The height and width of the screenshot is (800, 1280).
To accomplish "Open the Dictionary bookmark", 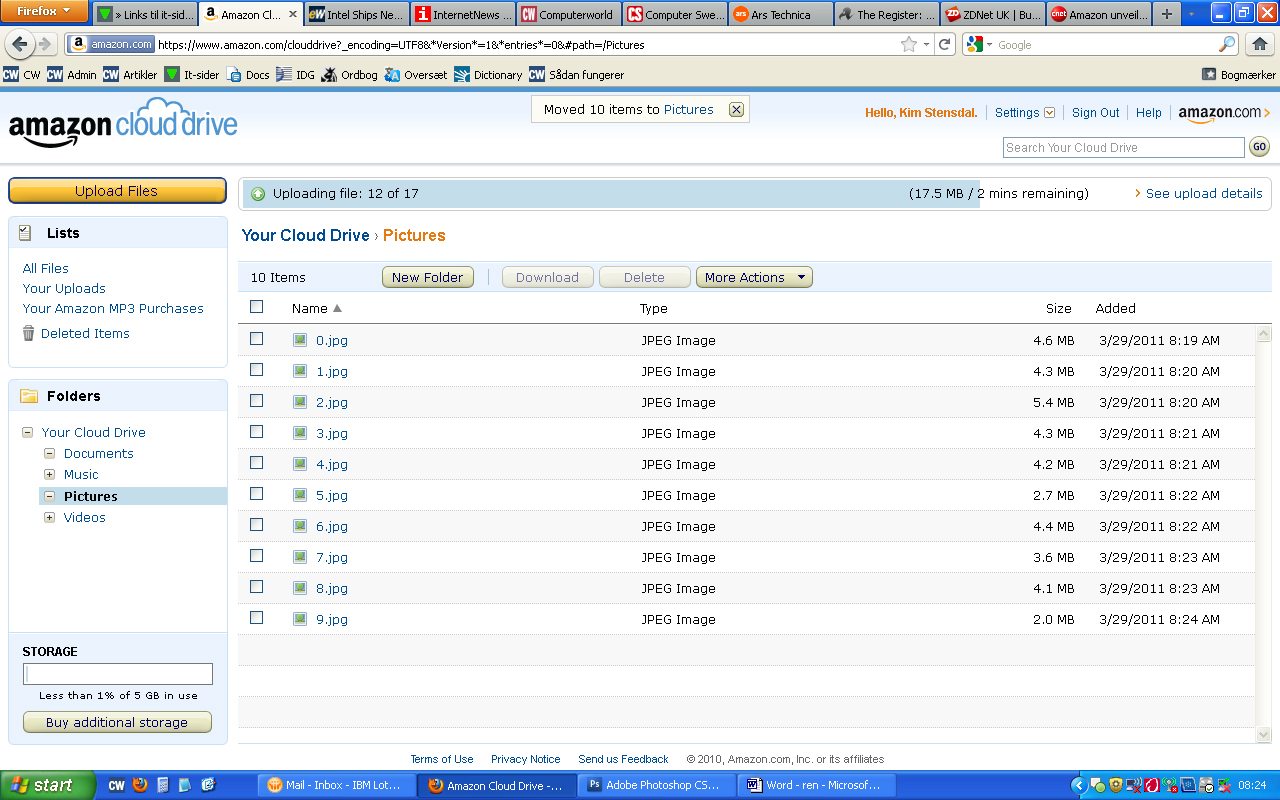I will point(488,75).
